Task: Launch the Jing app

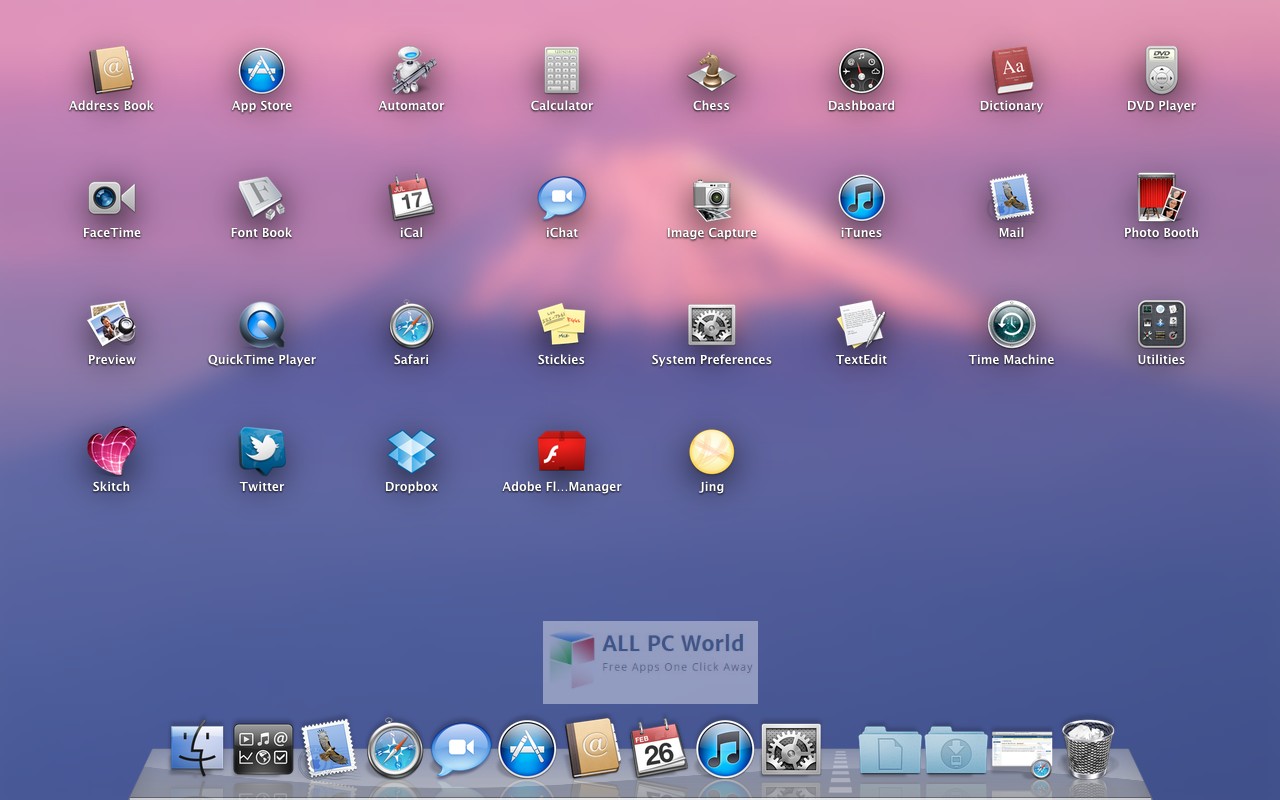Action: pyautogui.click(x=712, y=452)
